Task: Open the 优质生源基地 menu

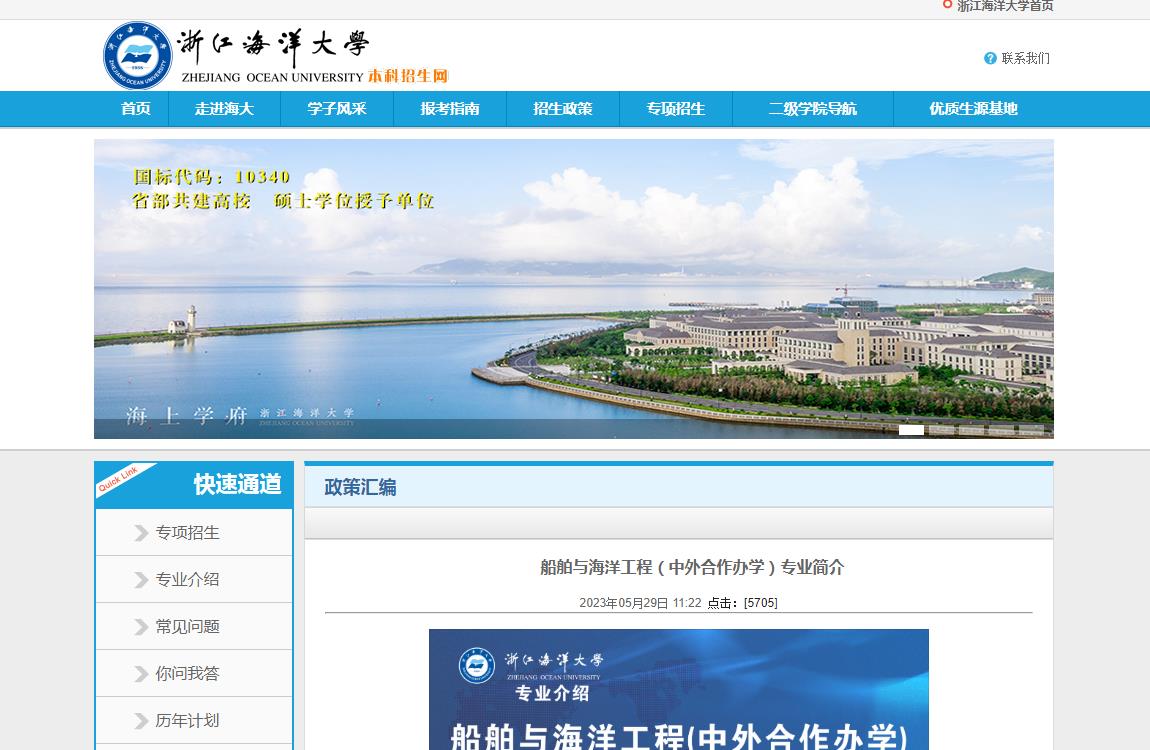Action: (973, 109)
